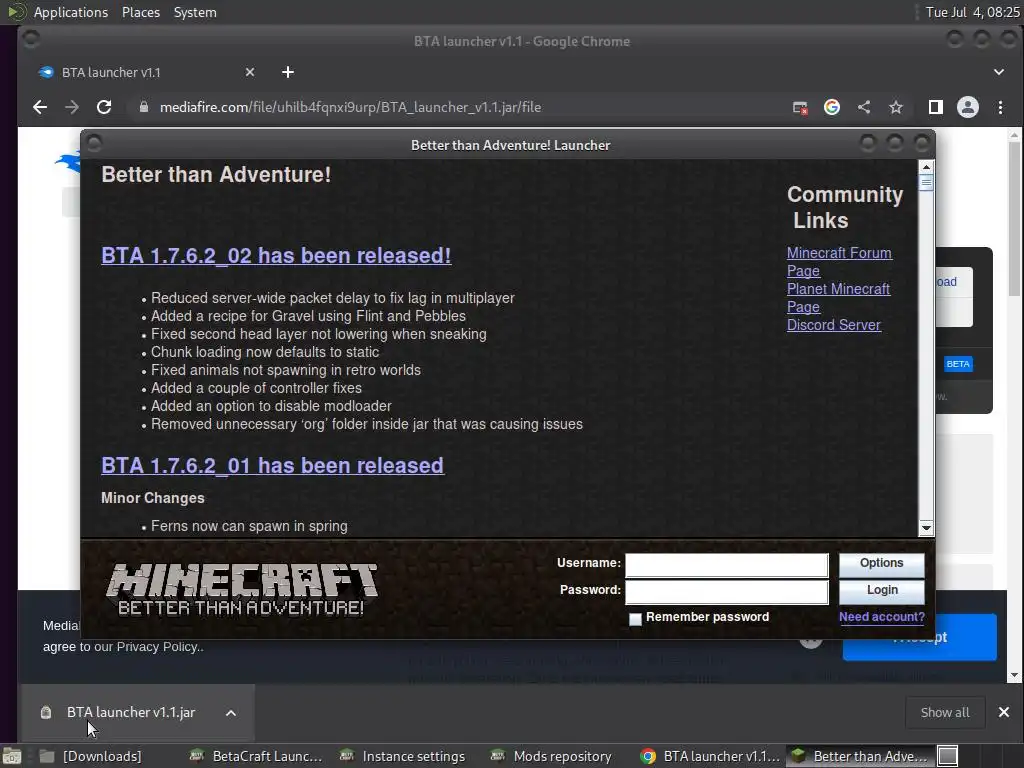Share this page via share icon

(864, 107)
